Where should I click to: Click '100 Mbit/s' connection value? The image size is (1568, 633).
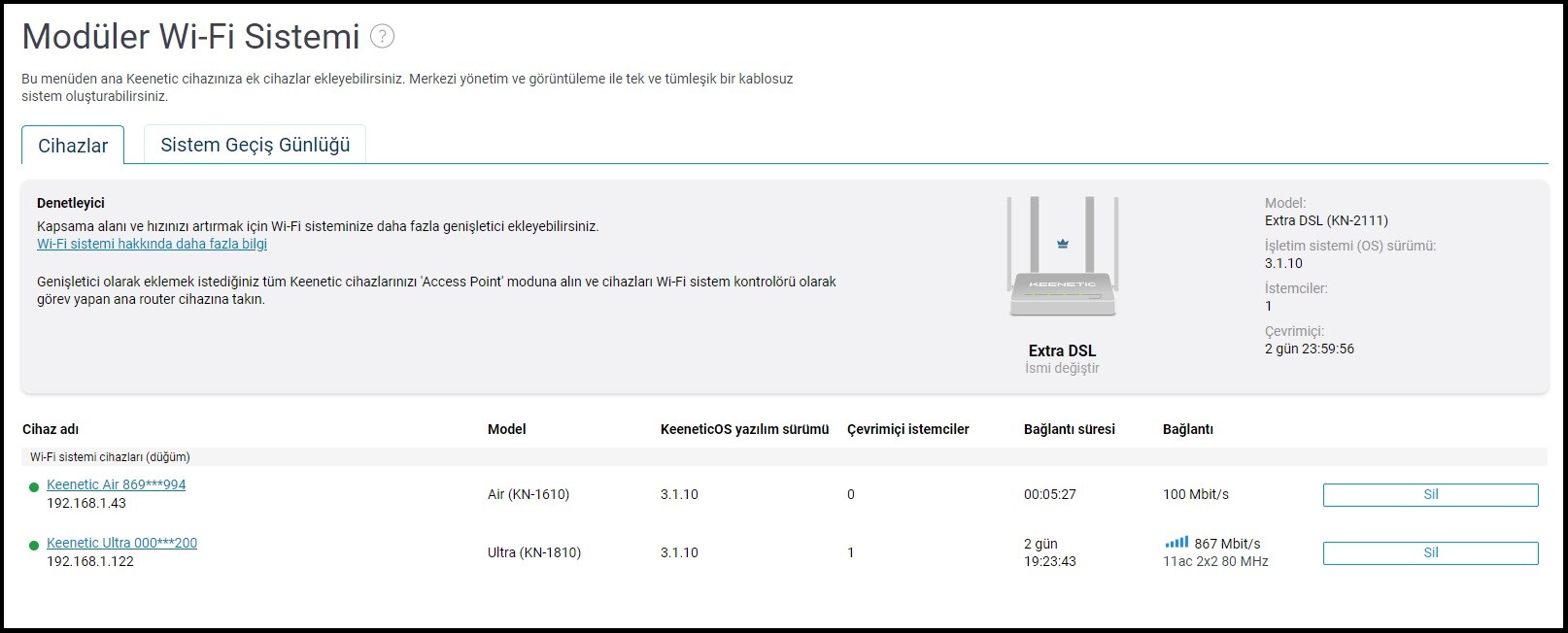tap(1195, 494)
